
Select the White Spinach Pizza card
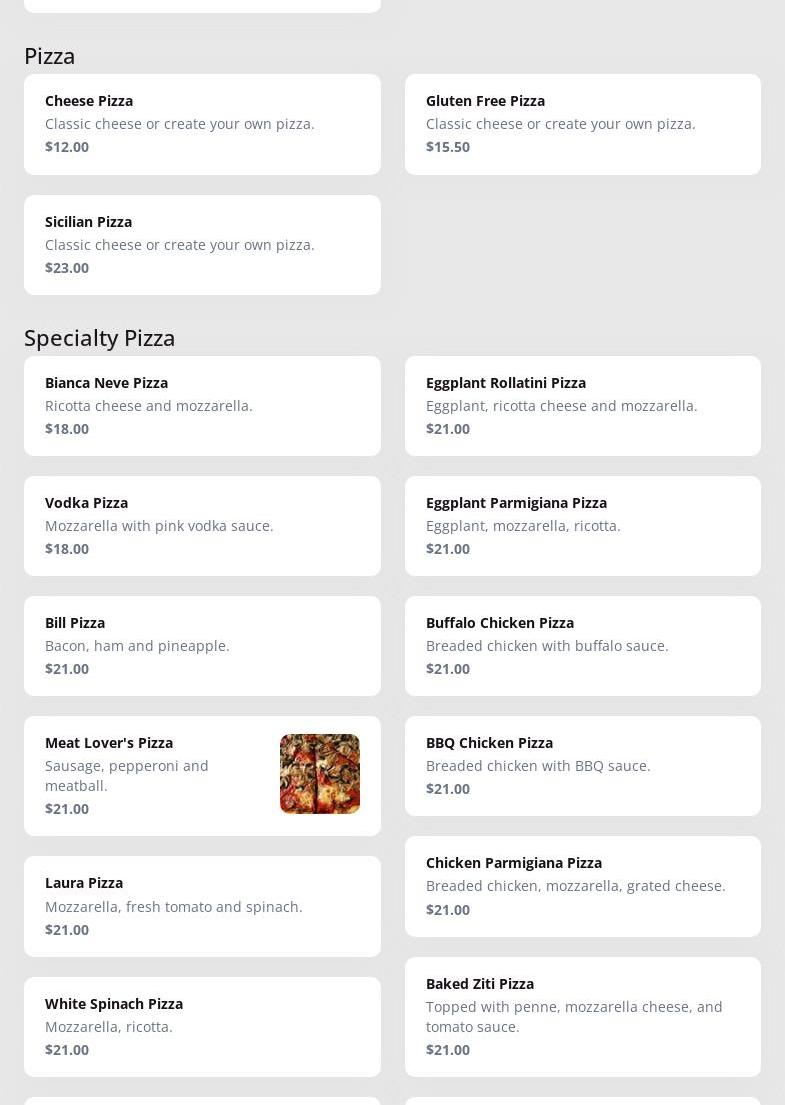click(x=202, y=1027)
